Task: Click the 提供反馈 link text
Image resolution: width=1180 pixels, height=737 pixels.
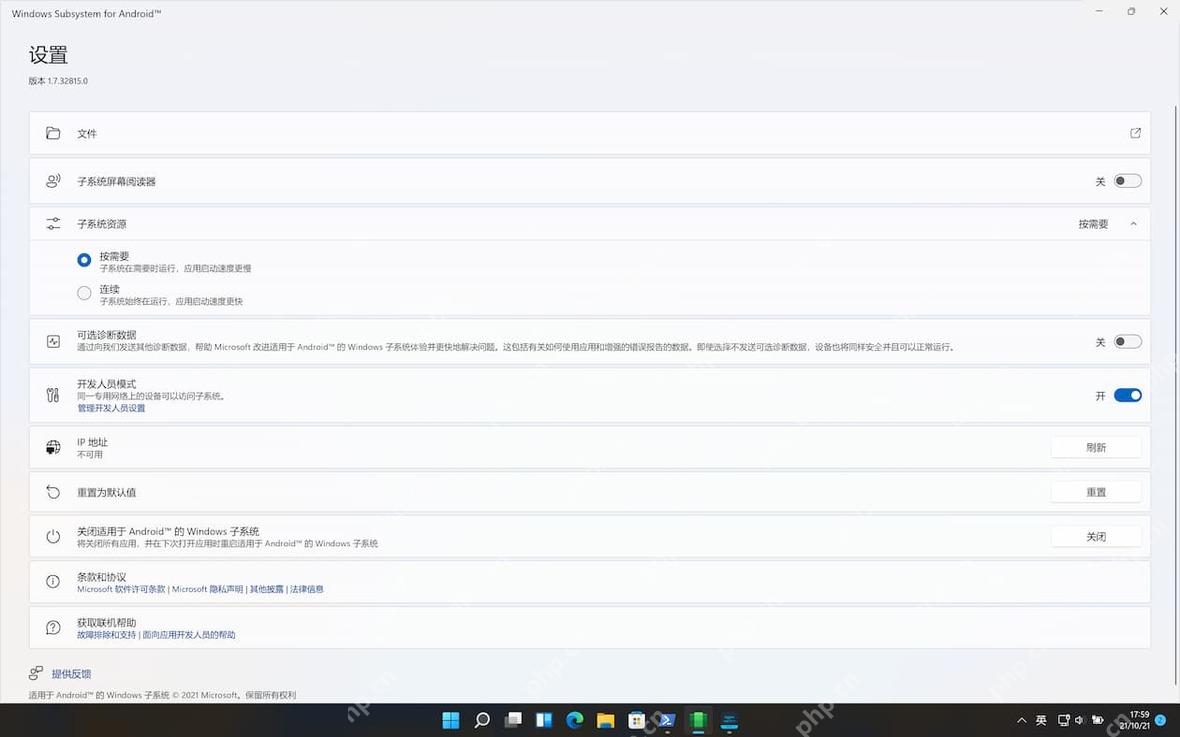Action: [71, 674]
